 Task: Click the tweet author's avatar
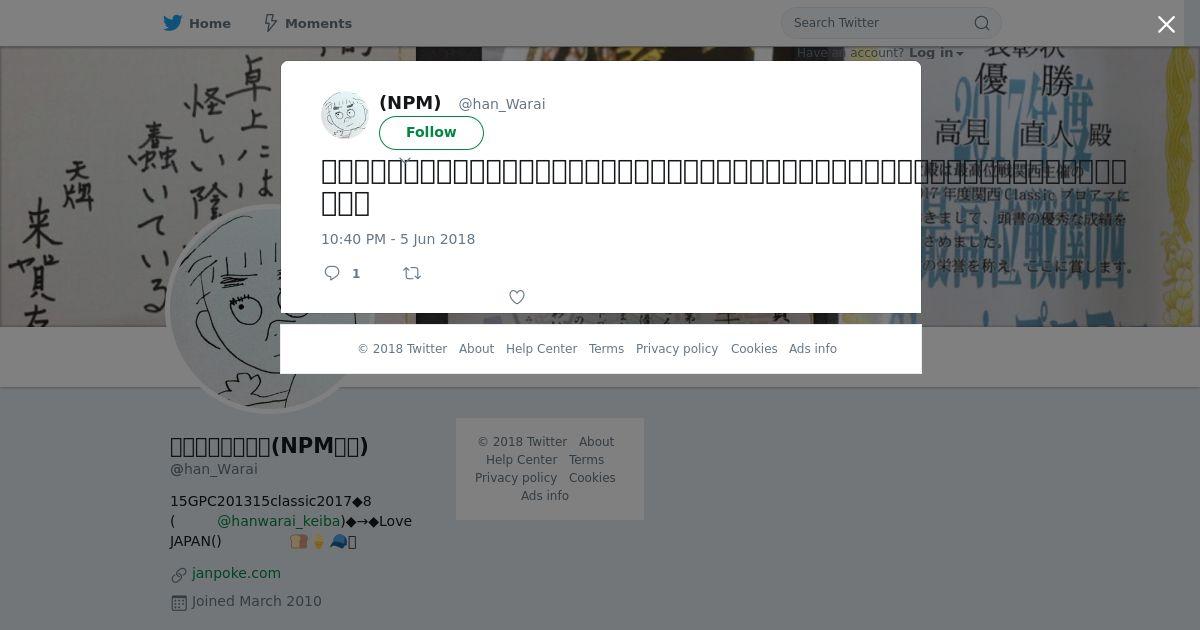pos(345,114)
